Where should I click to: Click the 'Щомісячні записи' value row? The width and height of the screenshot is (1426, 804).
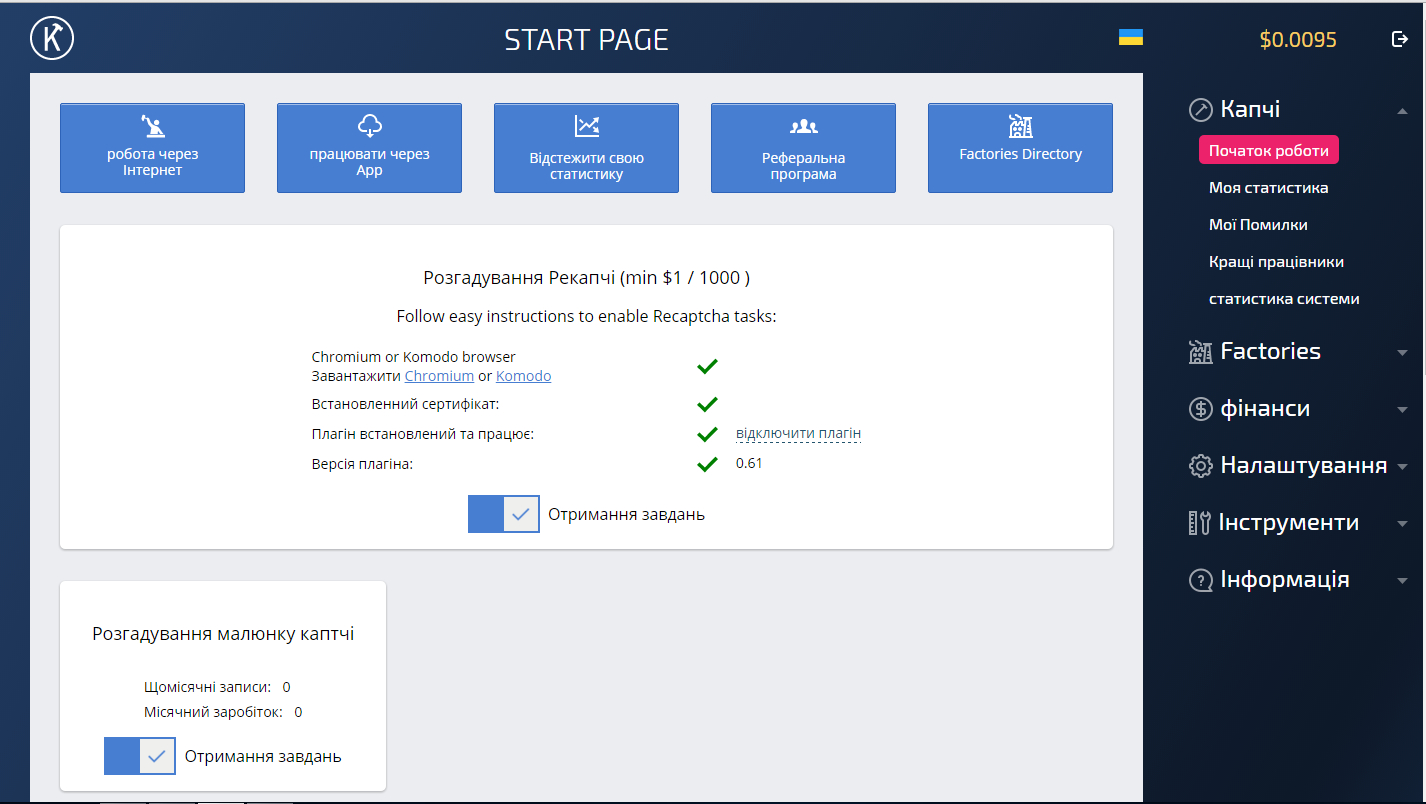[217, 687]
